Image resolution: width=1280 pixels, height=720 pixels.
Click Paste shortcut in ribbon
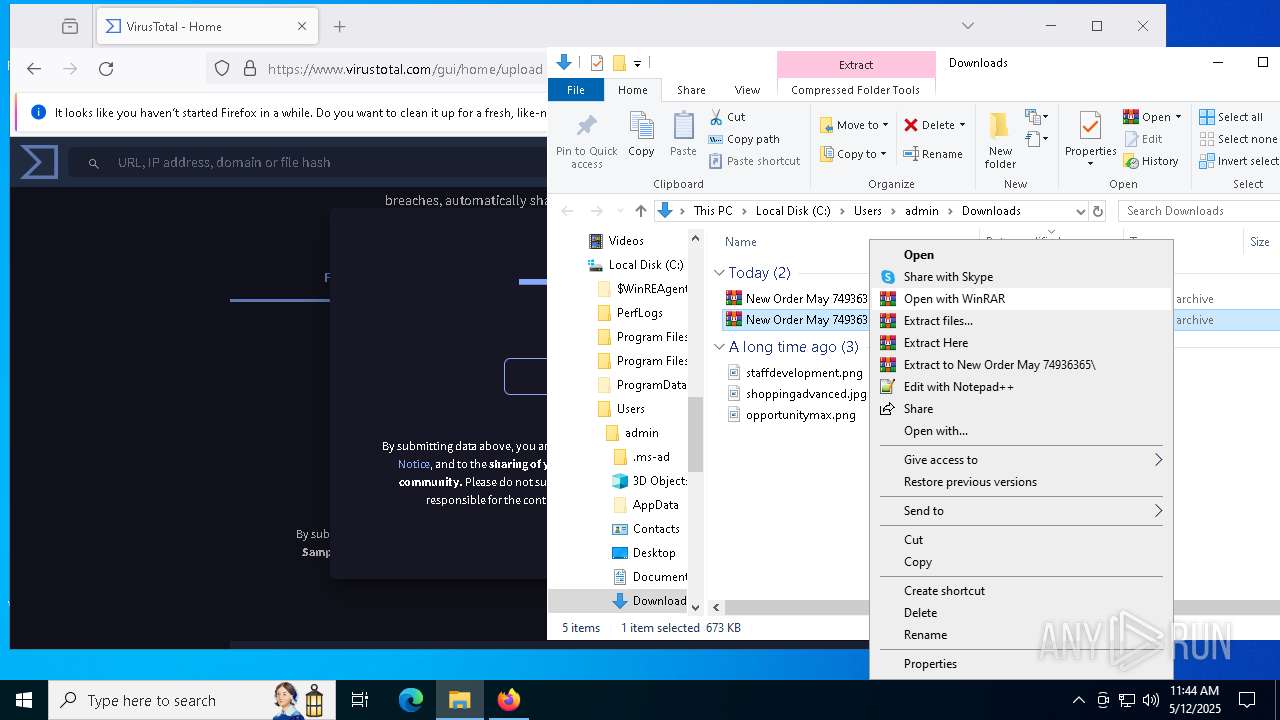(x=755, y=161)
